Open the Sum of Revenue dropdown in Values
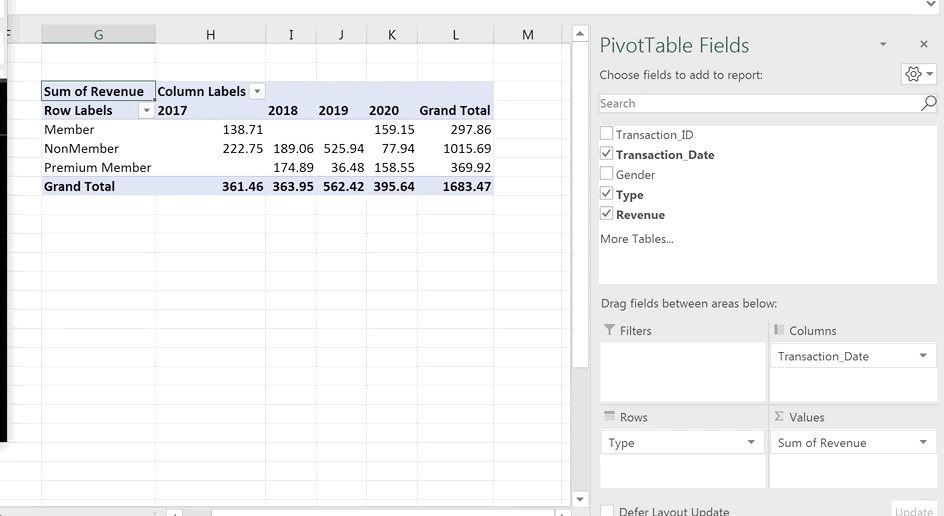Screen dimensions: 944x516 pos(923,443)
